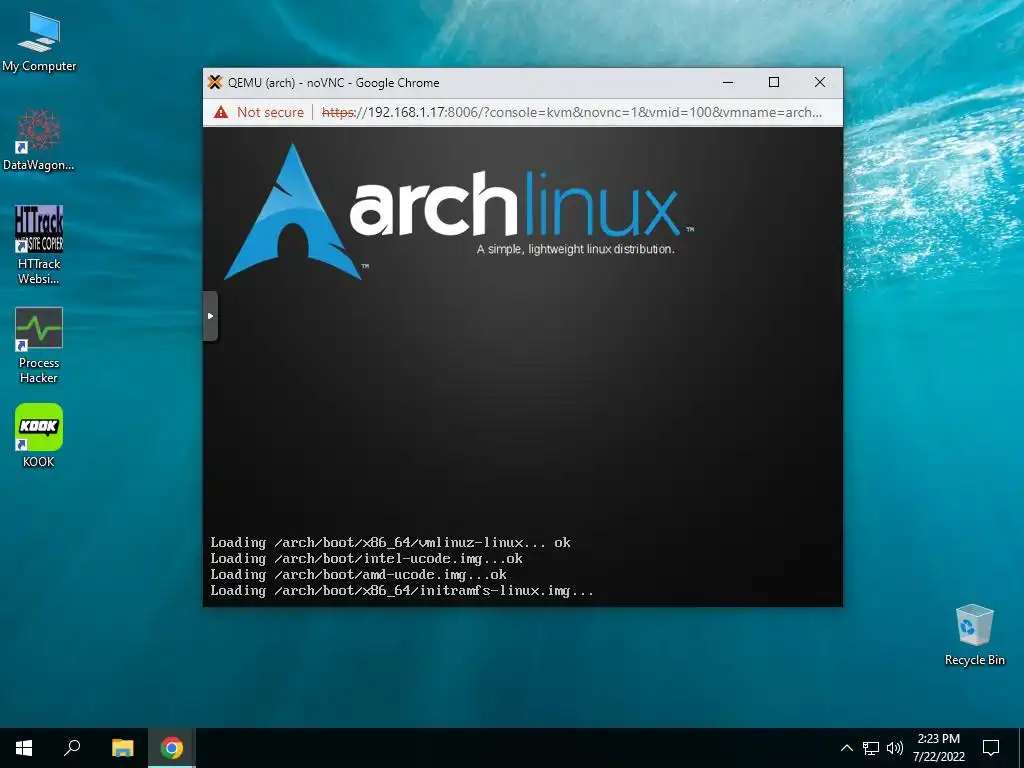Open the network status tray icon

pyautogui.click(x=871, y=748)
